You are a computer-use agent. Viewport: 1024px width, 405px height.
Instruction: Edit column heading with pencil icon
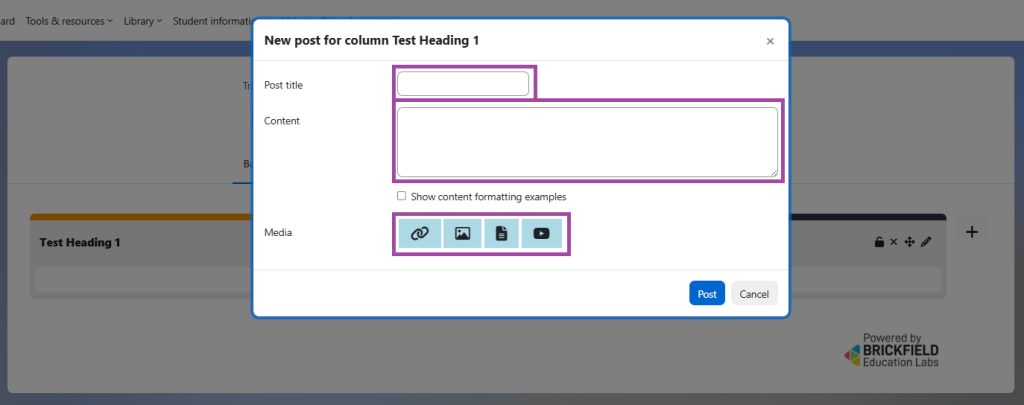coord(926,242)
